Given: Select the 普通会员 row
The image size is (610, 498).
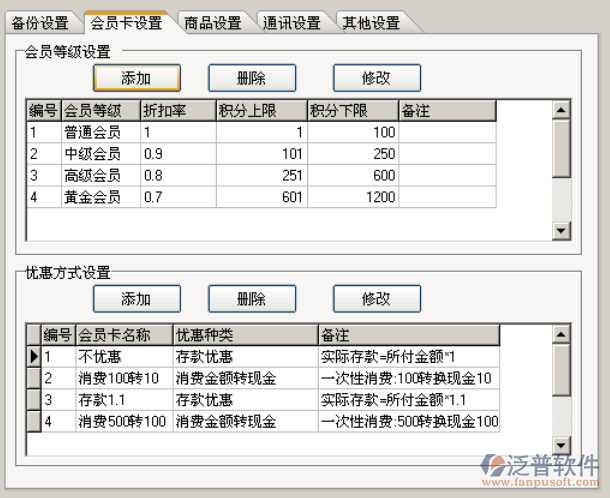Looking at the screenshot, I should click(92, 132).
